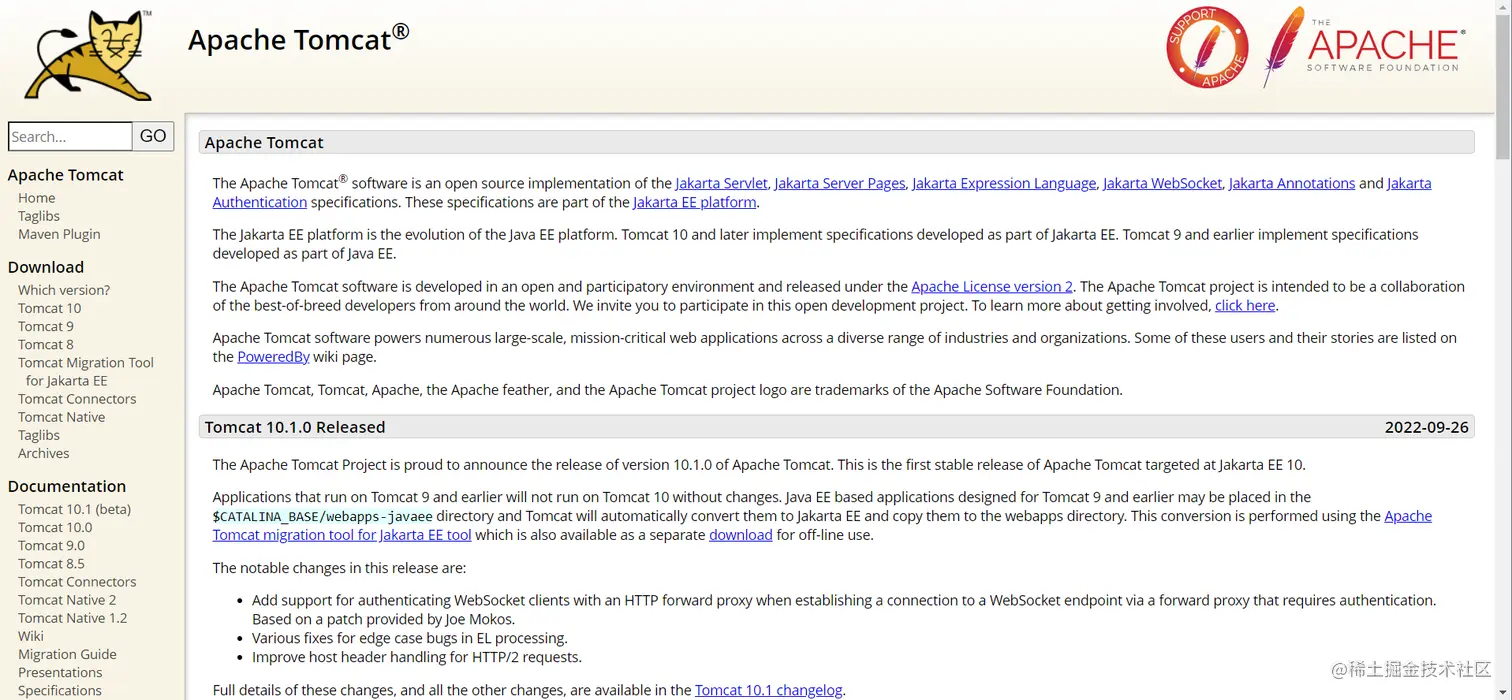The width and height of the screenshot is (1512, 700).
Task: Go to Tomcat 10 download
Action: point(49,308)
